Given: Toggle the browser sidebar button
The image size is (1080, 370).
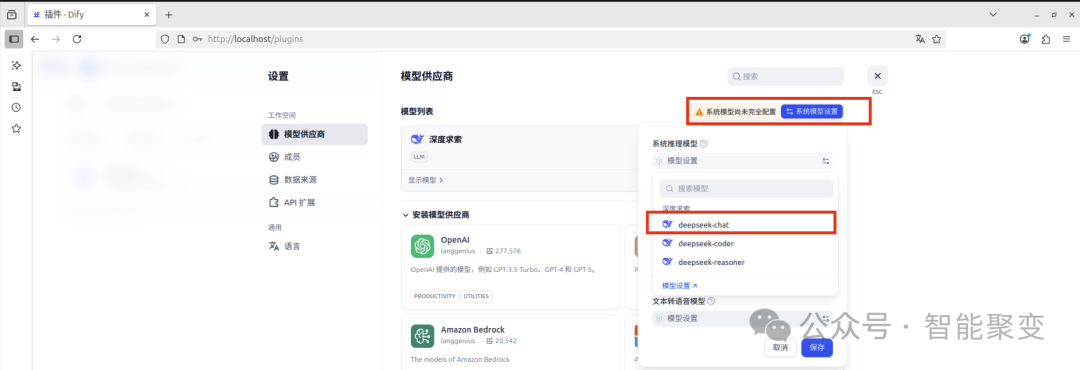Looking at the screenshot, I should point(14,39).
